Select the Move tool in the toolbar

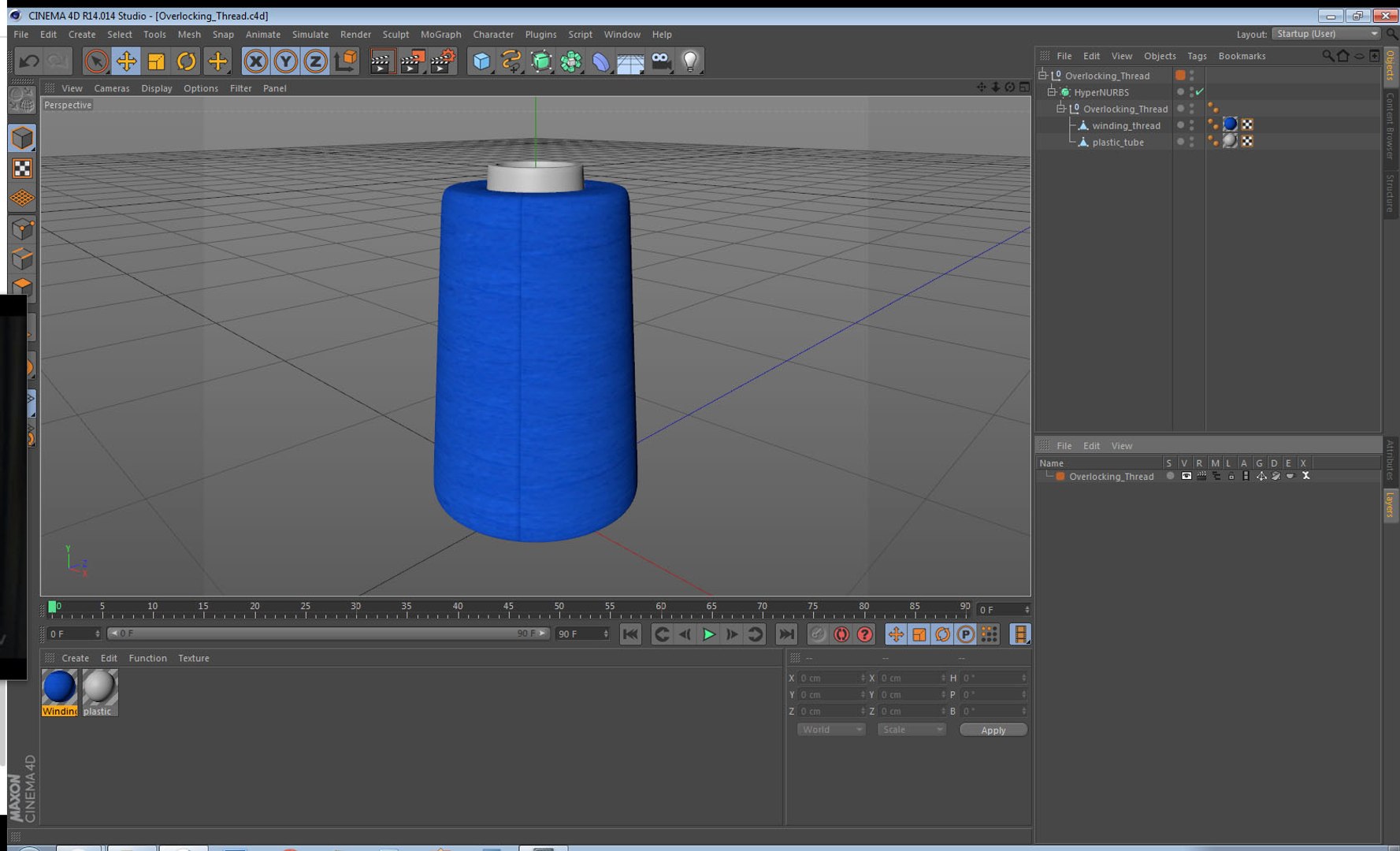(126, 61)
